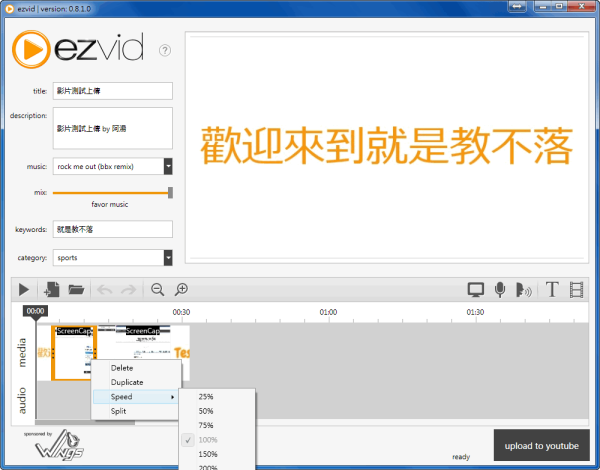
Task: Click the 'favor music' label
Action: [x=109, y=204]
